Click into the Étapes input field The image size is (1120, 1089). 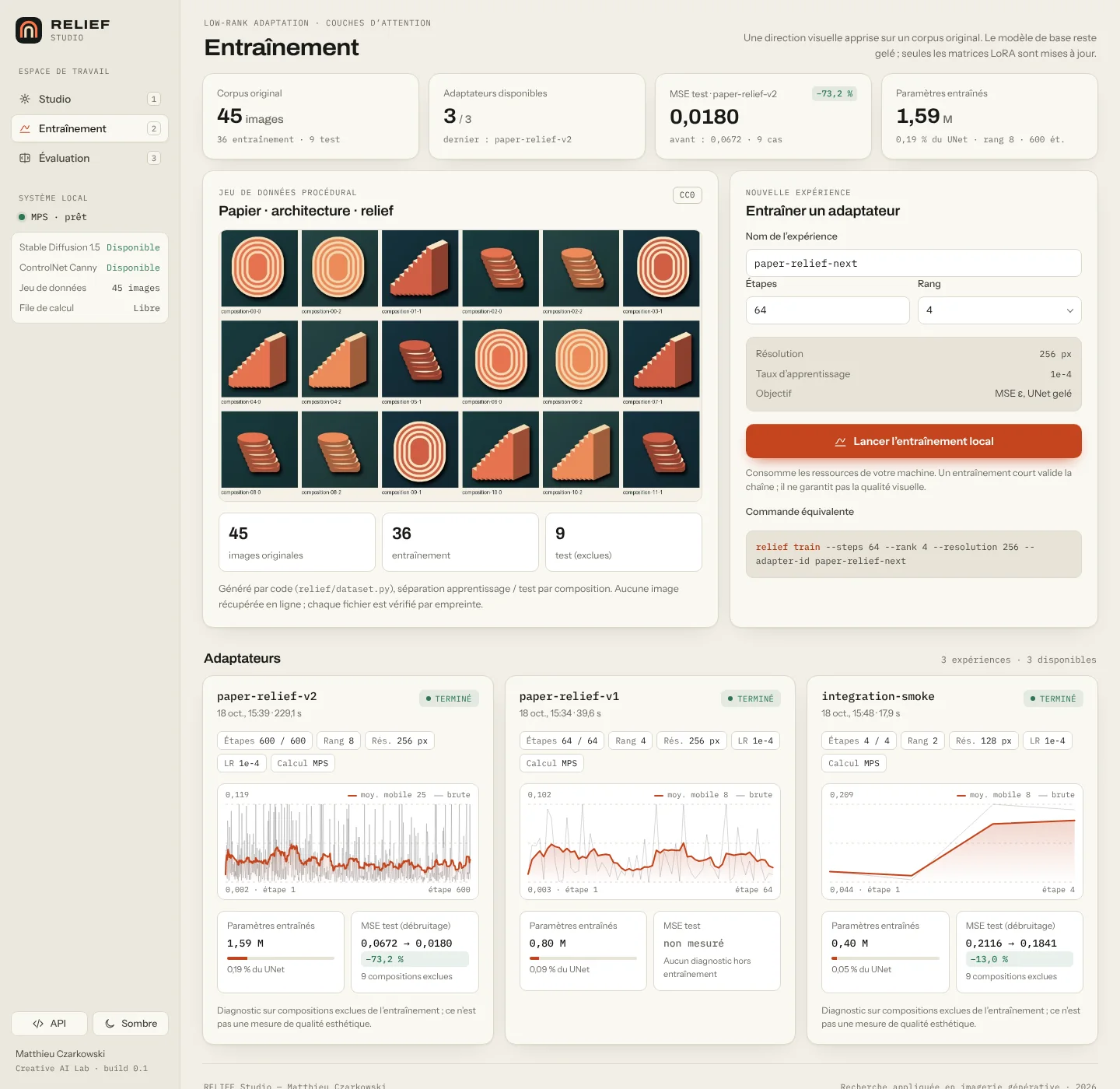(828, 310)
